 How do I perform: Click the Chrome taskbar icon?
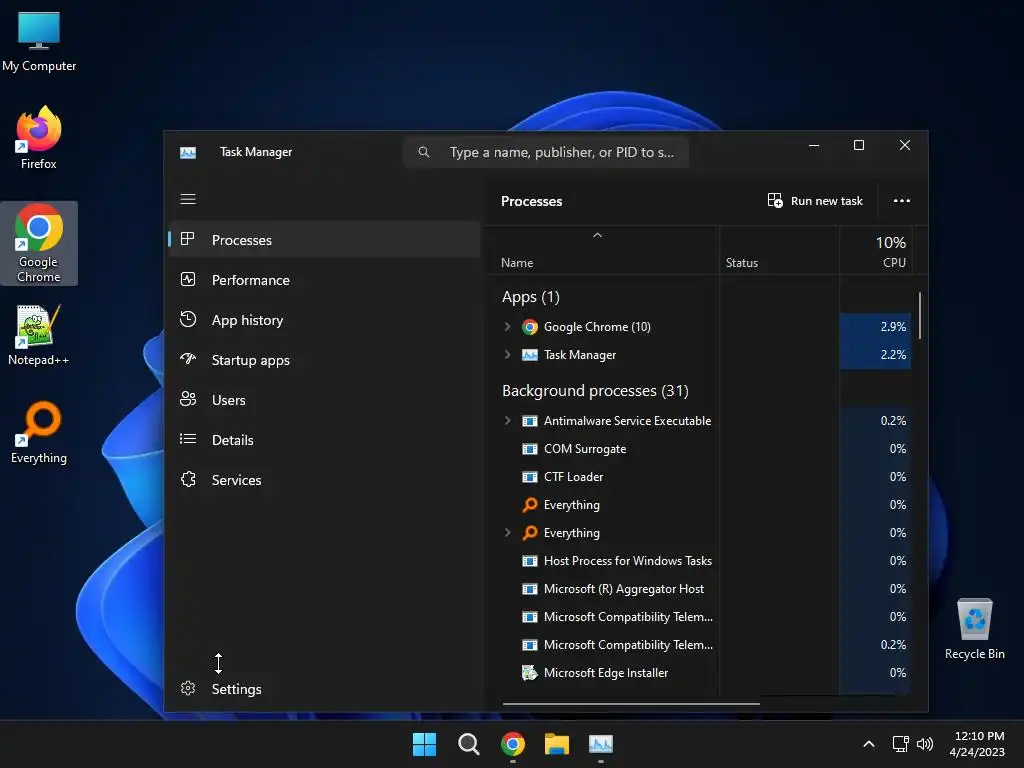(513, 744)
